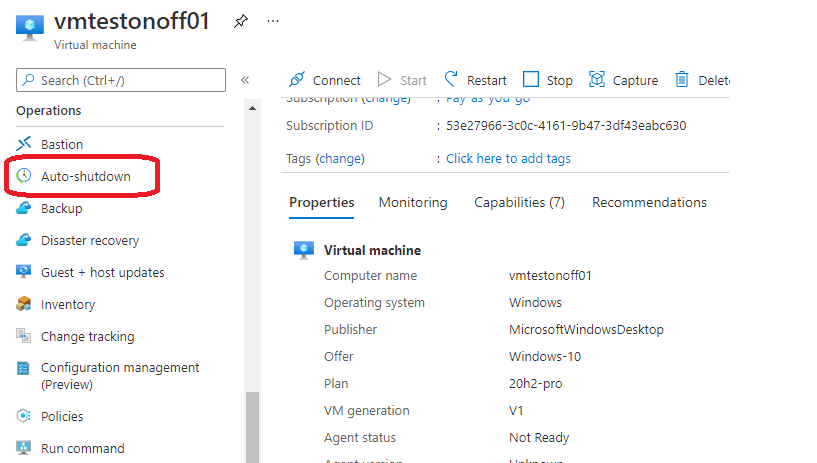Switch to the Monitoring tab

point(413,202)
